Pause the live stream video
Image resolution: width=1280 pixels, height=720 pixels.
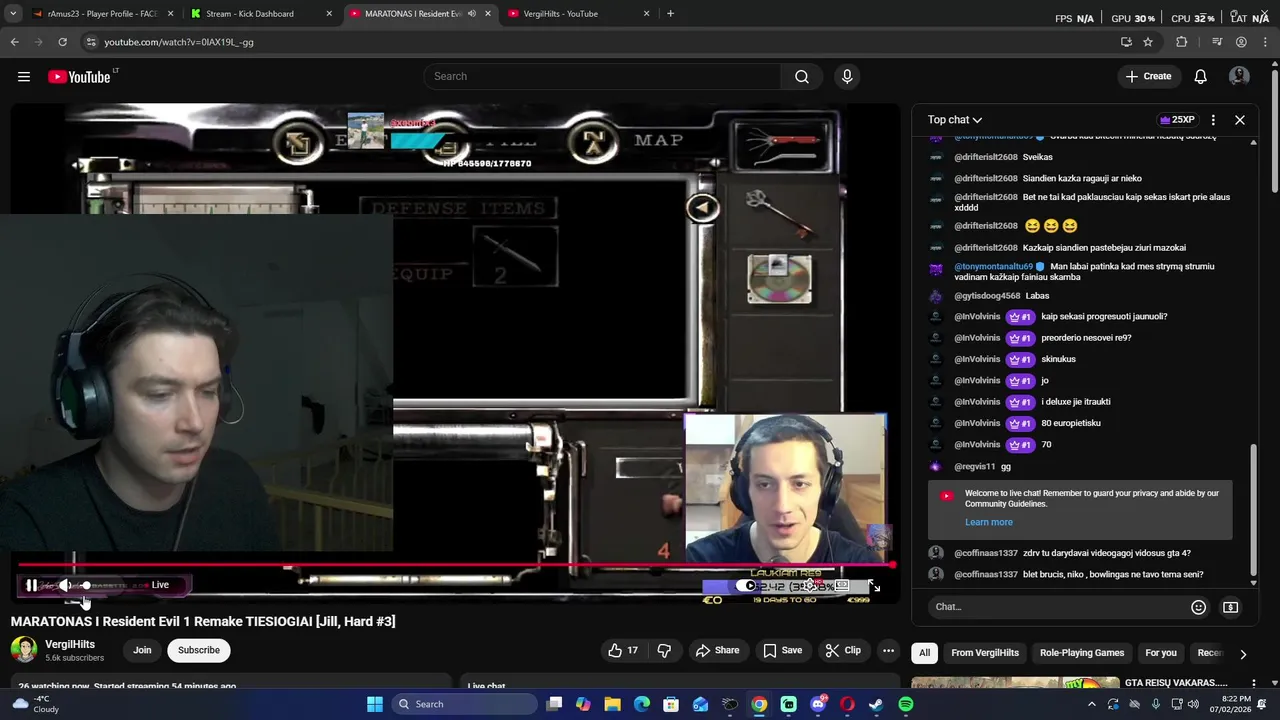click(31, 585)
